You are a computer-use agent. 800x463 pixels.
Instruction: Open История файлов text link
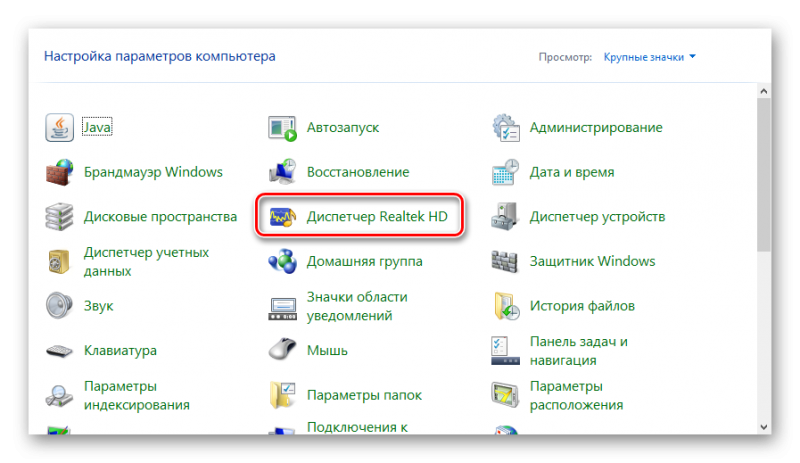coord(582,306)
